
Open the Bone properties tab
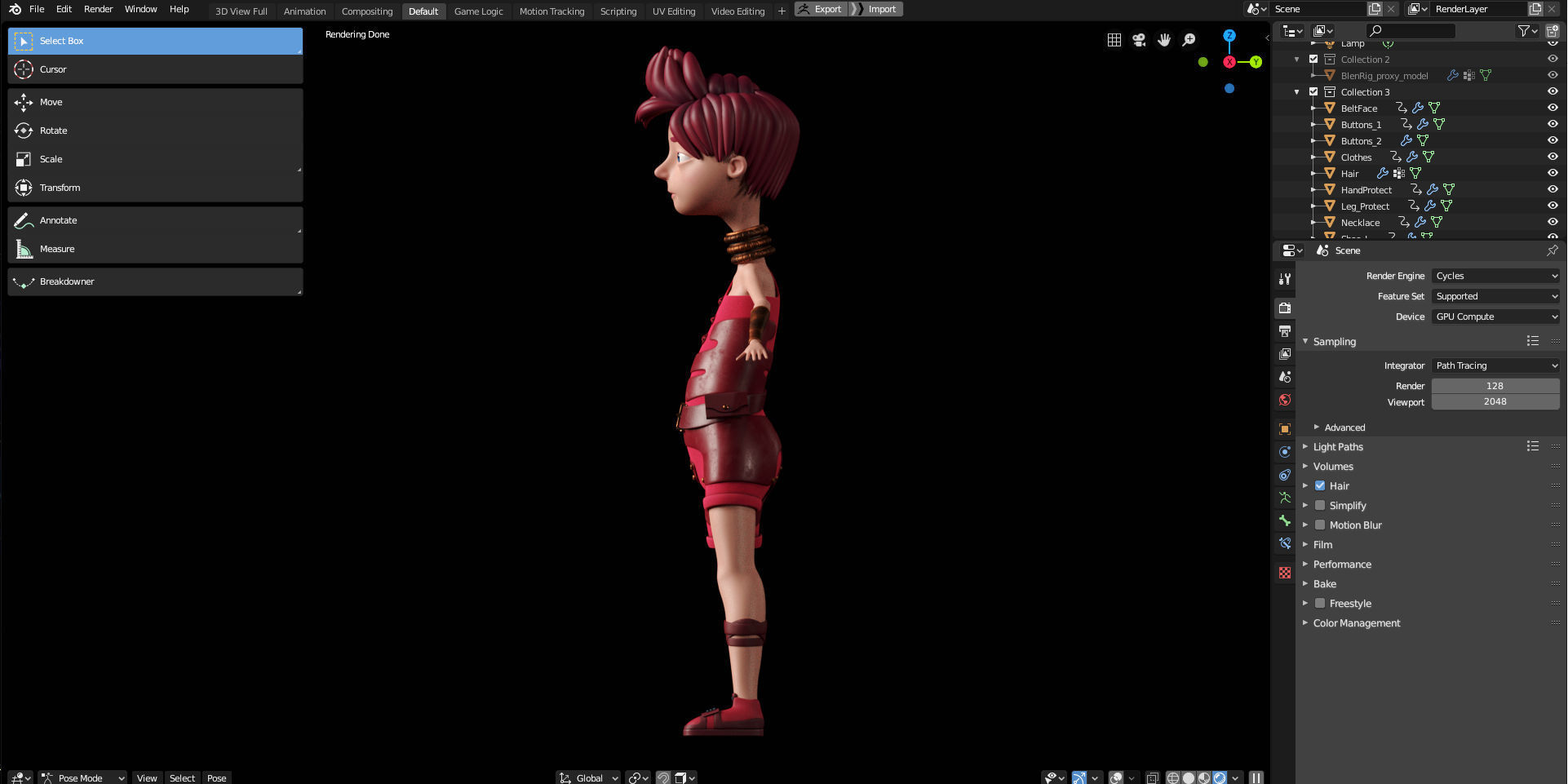1285,520
